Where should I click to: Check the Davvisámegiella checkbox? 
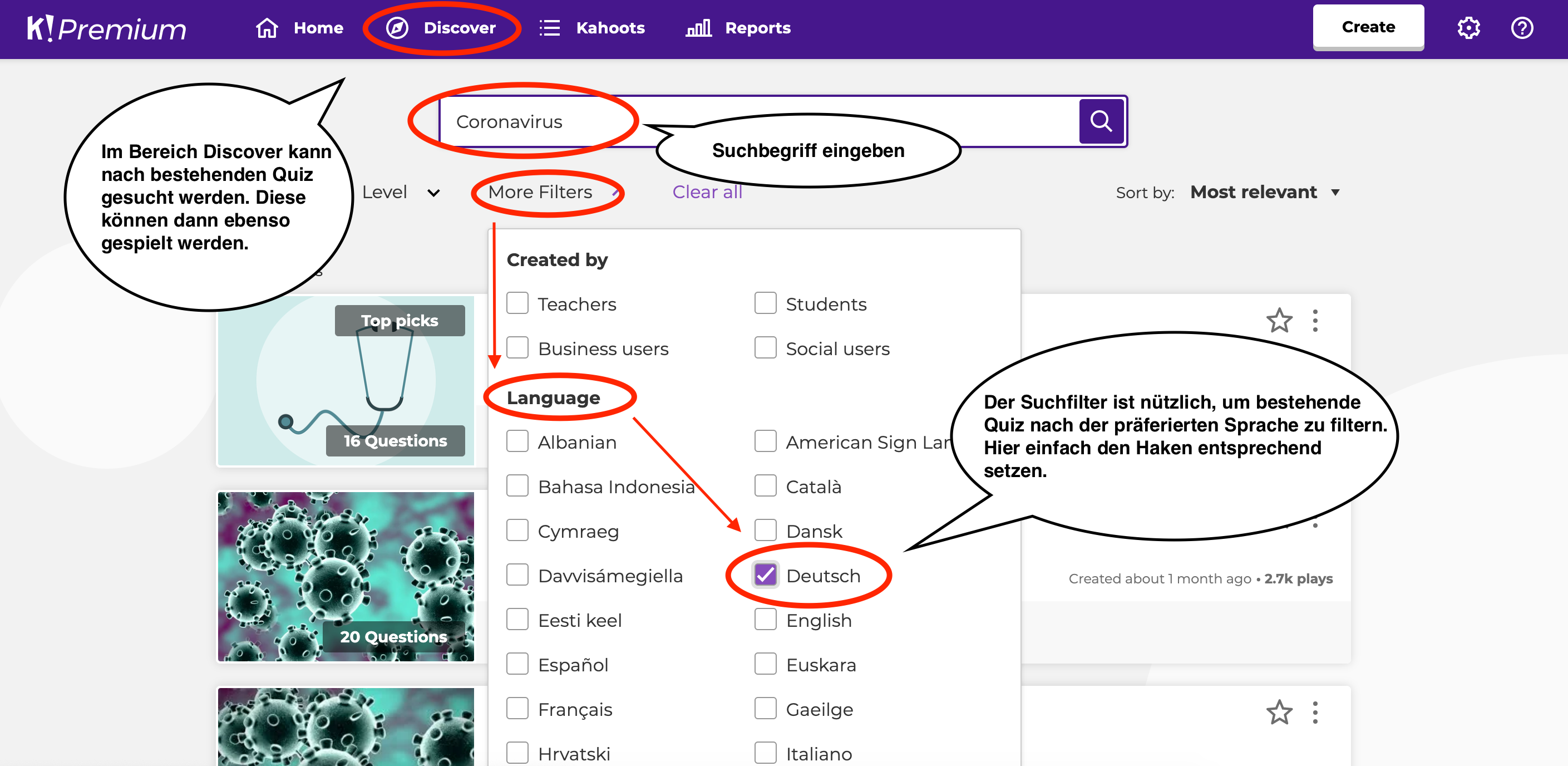click(x=517, y=575)
